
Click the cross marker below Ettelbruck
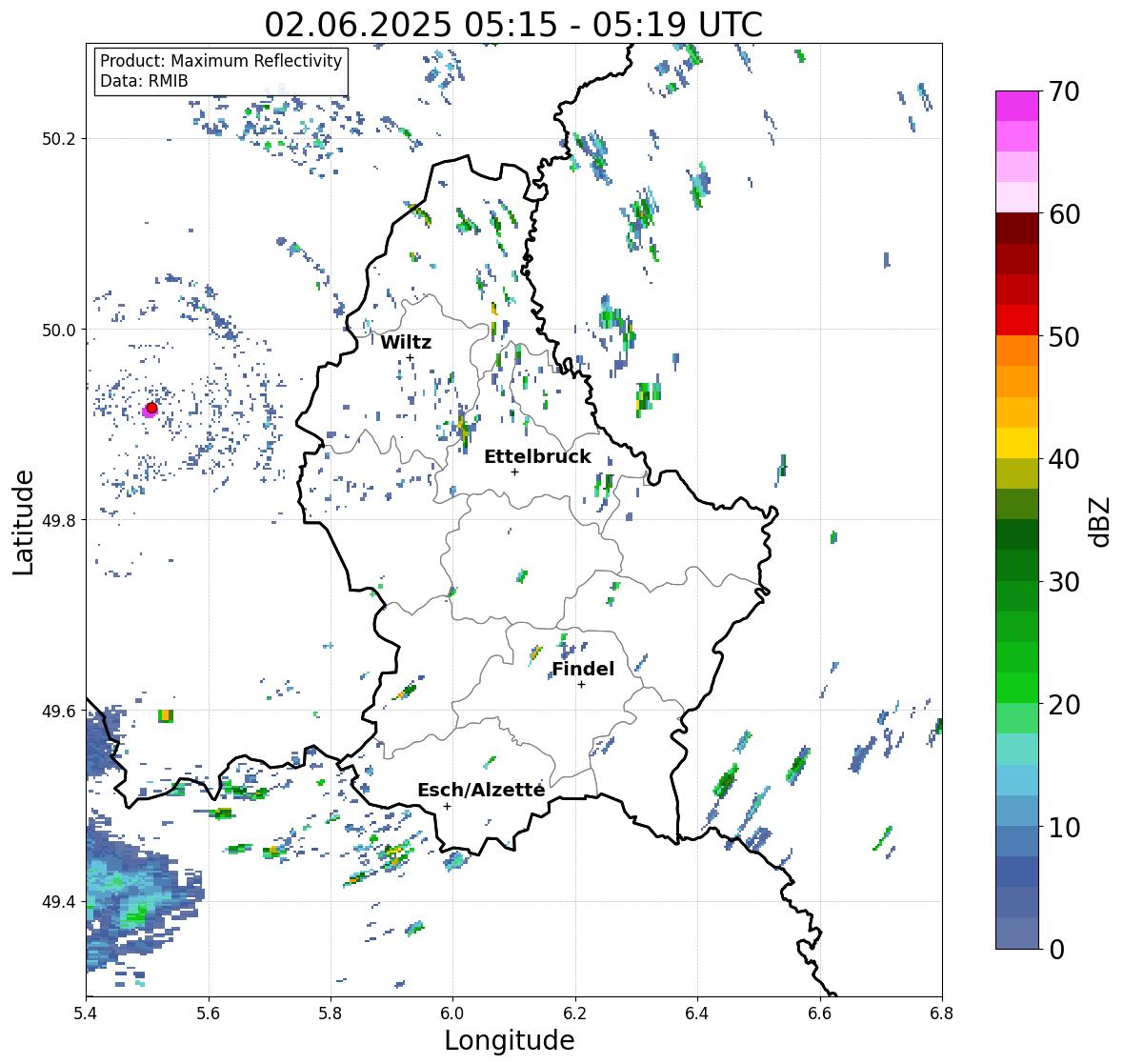514,472
